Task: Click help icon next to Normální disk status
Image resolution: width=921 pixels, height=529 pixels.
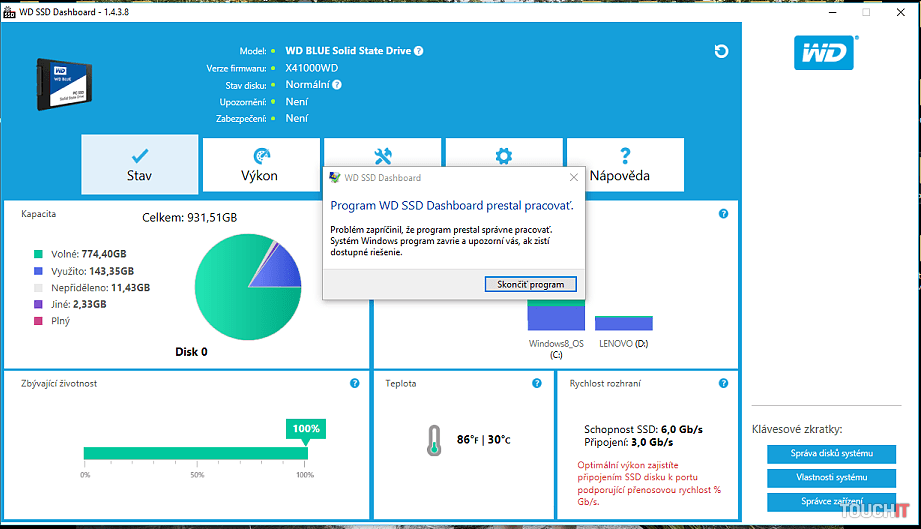Action: [337, 85]
